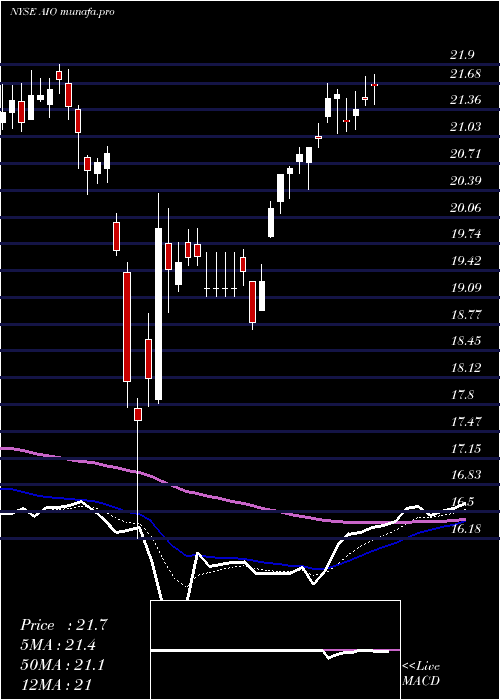
Task: Click the 5MA : 21.4 readout
Action: click(59, 645)
